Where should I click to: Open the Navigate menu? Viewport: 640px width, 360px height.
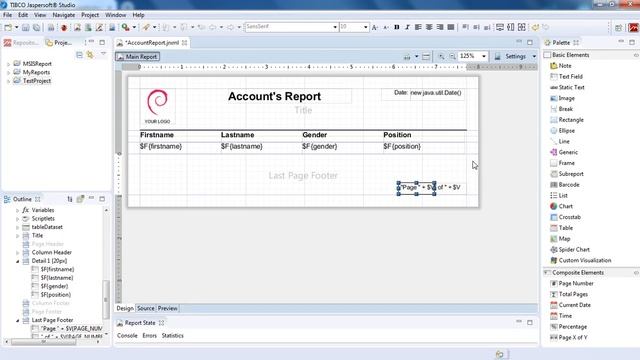(64, 15)
